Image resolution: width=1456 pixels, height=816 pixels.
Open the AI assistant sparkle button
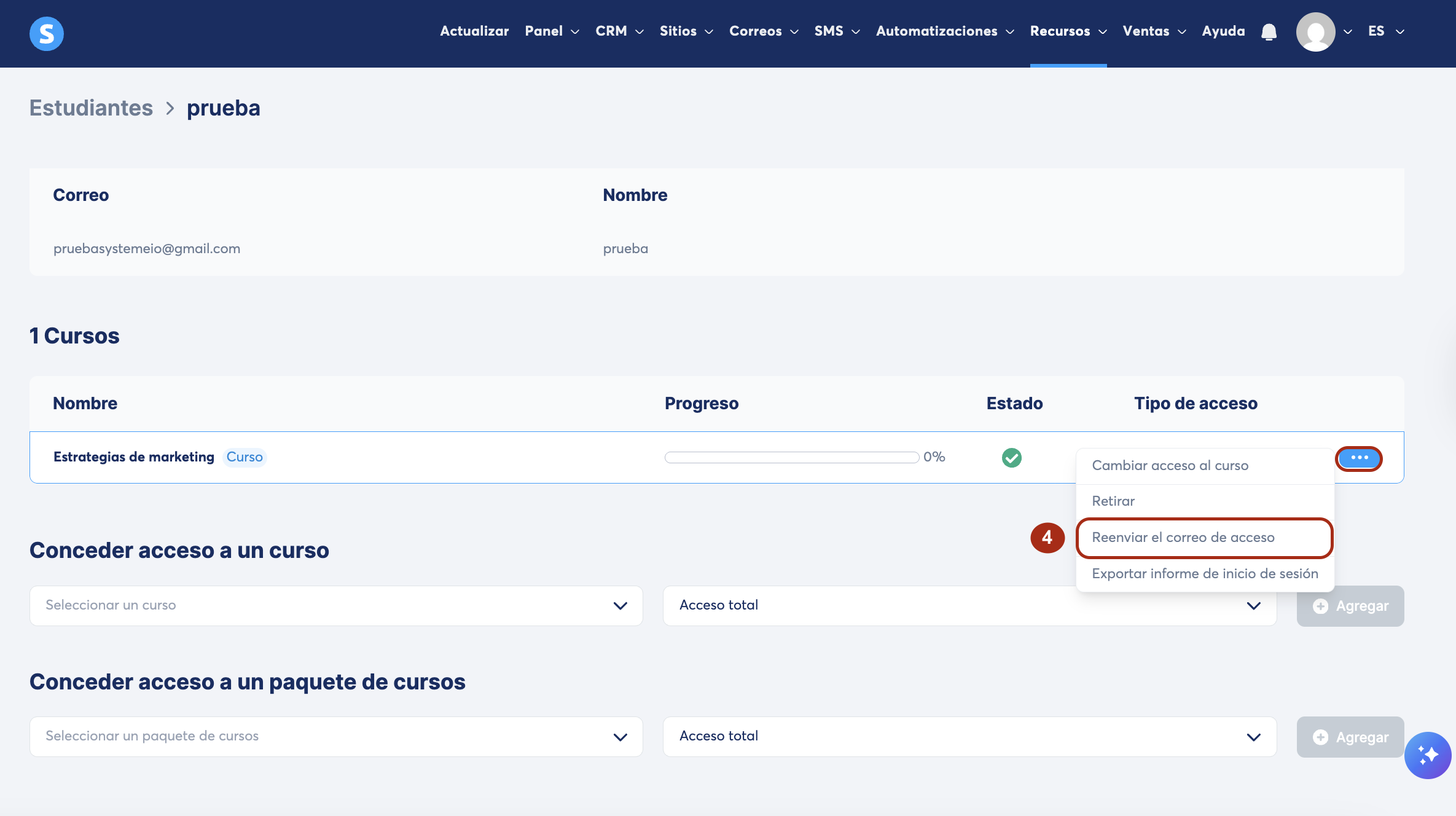(x=1427, y=755)
